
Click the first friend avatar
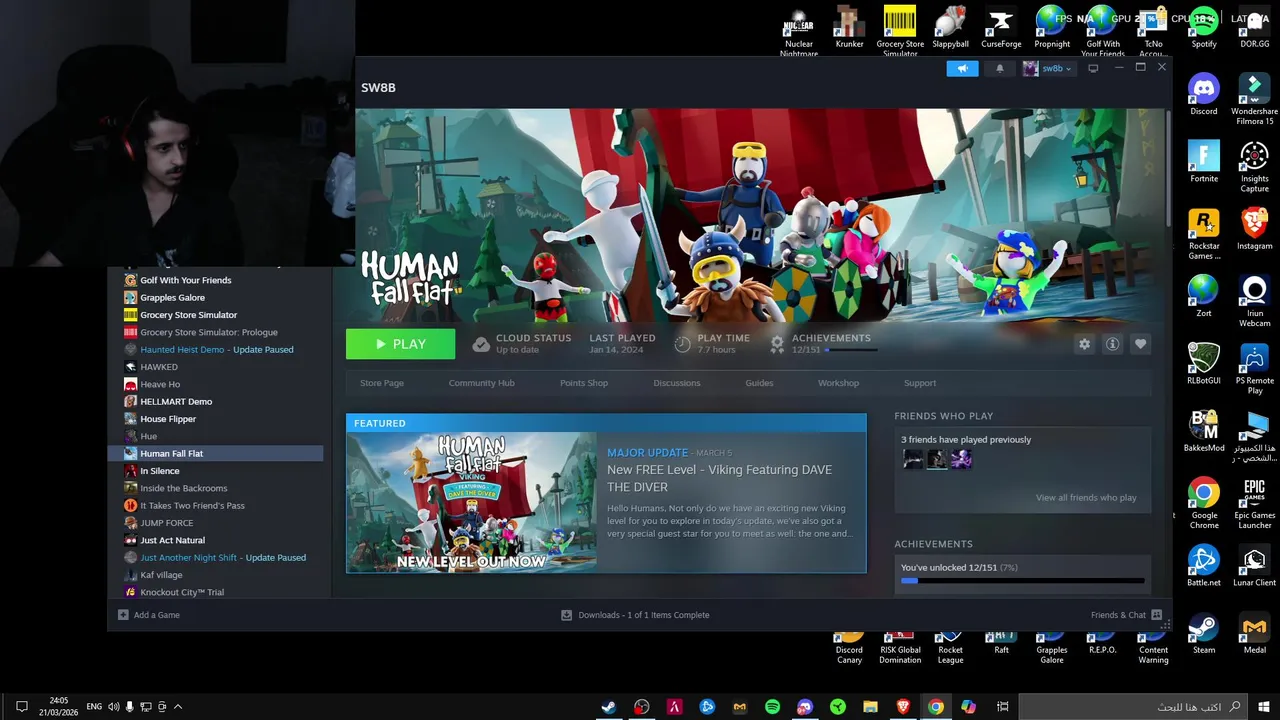click(x=913, y=459)
